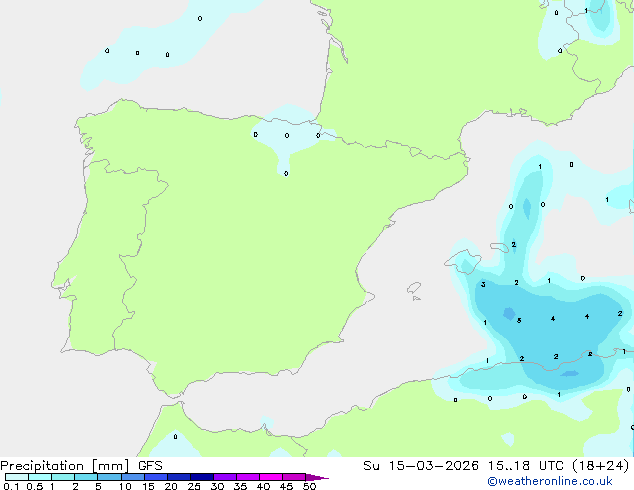634x490 pixels.
Task: Click the legend label '10'
Action: pyautogui.click(x=125, y=486)
